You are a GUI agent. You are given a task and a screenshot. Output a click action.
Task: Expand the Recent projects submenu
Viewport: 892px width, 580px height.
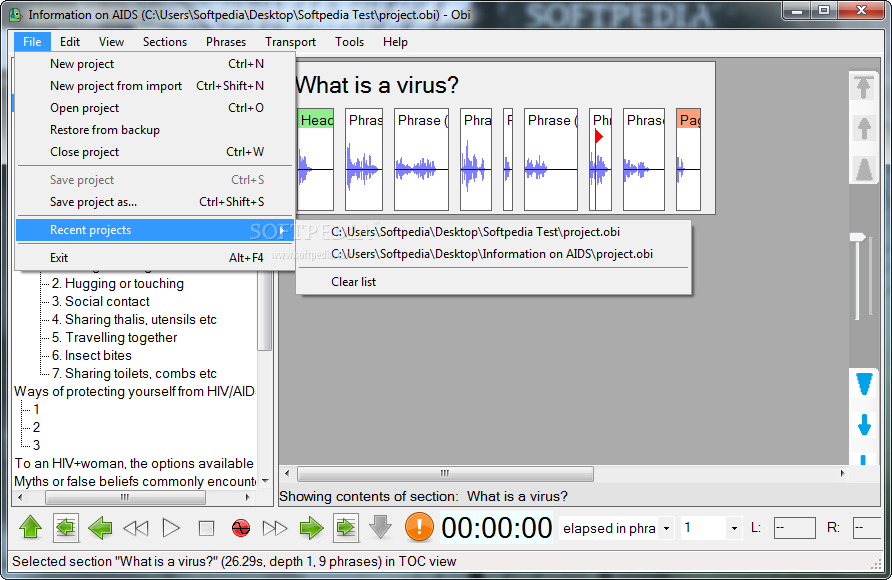click(155, 230)
